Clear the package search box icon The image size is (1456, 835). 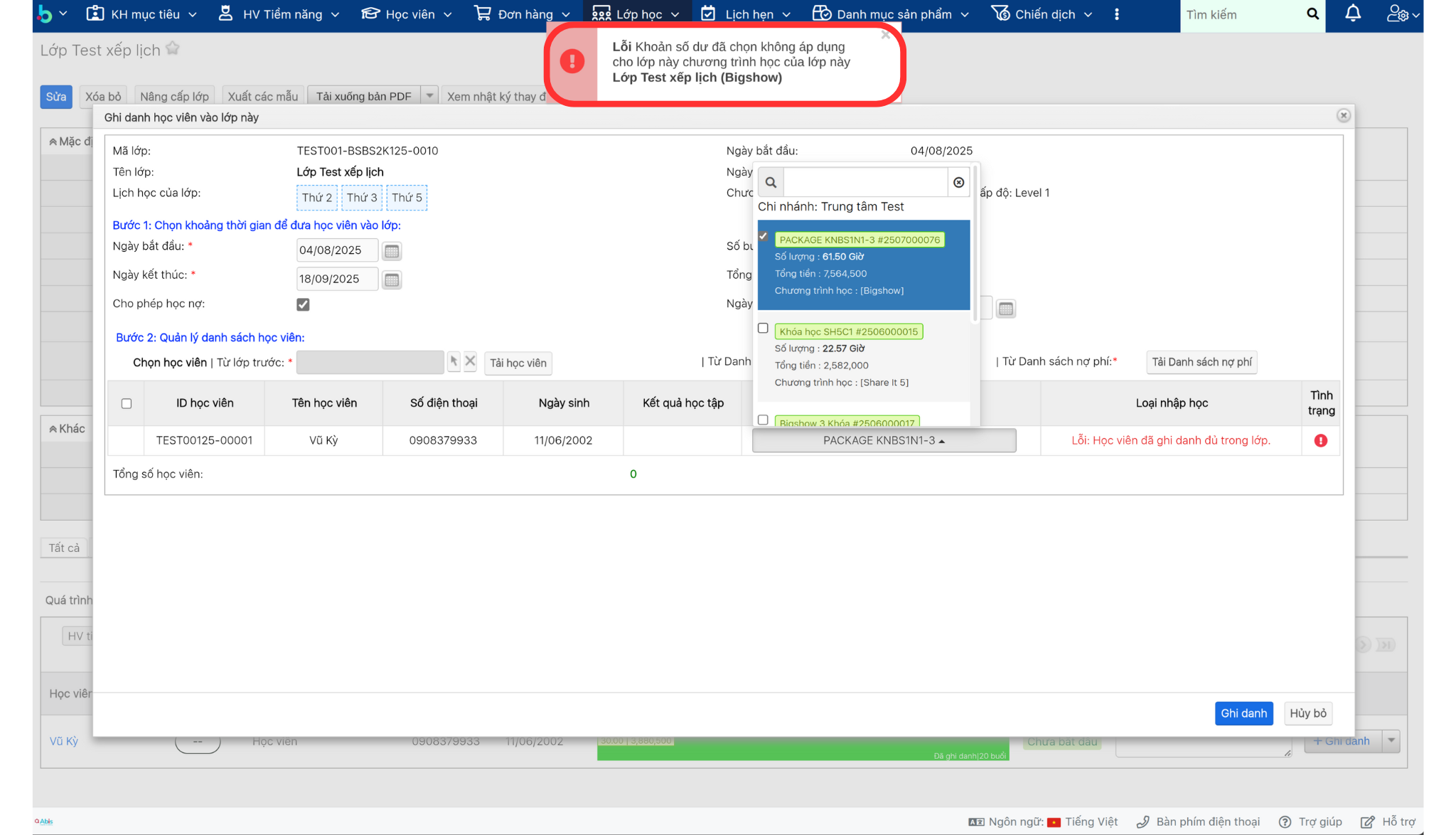tap(958, 183)
